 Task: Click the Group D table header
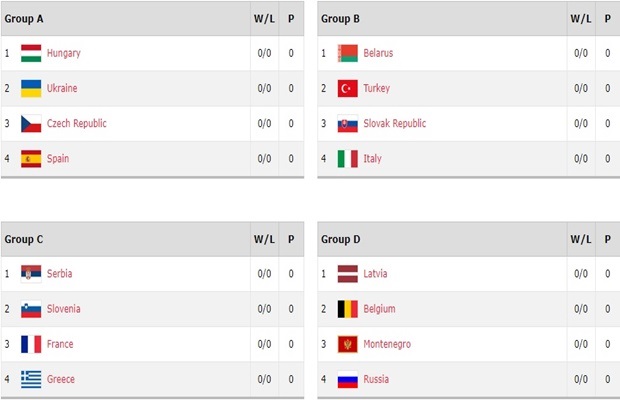[341, 240]
